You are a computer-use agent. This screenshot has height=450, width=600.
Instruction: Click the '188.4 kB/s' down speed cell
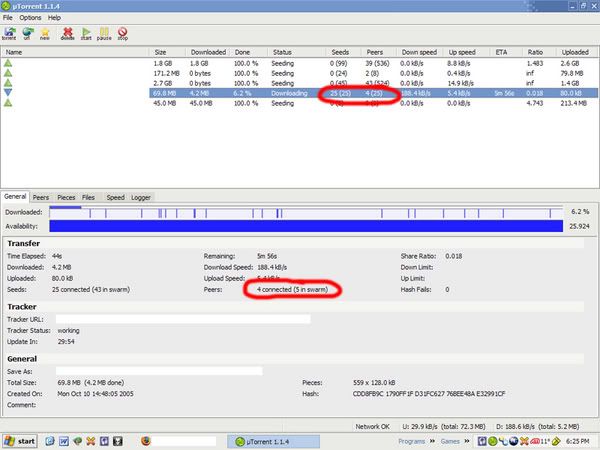point(416,93)
